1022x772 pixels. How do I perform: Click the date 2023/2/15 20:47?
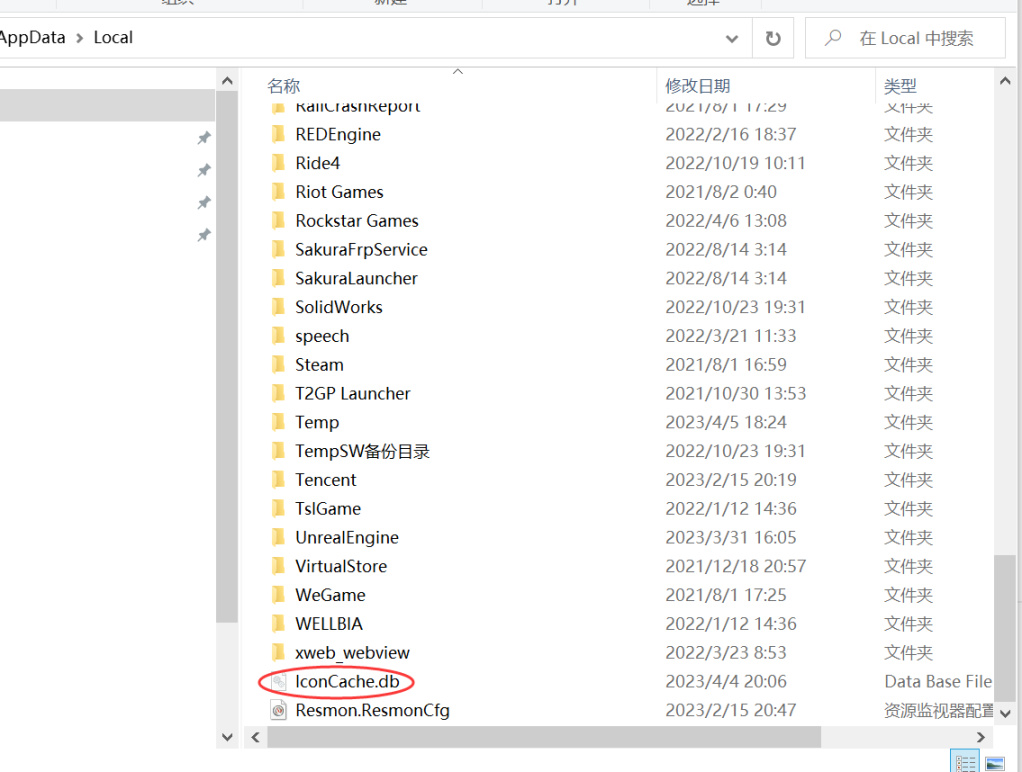[x=731, y=710]
